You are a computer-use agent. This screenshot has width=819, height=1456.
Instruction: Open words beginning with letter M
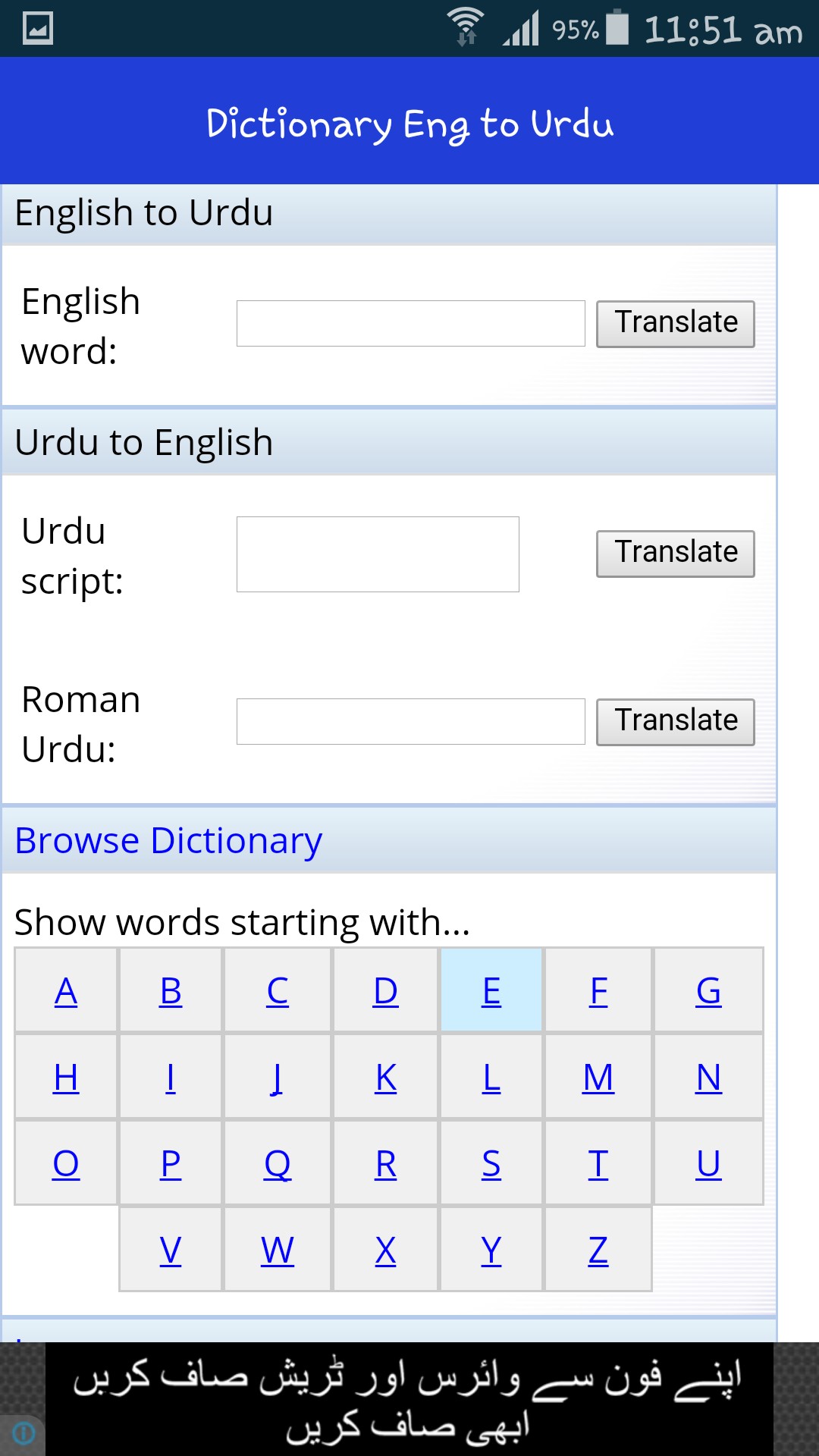point(598,1078)
